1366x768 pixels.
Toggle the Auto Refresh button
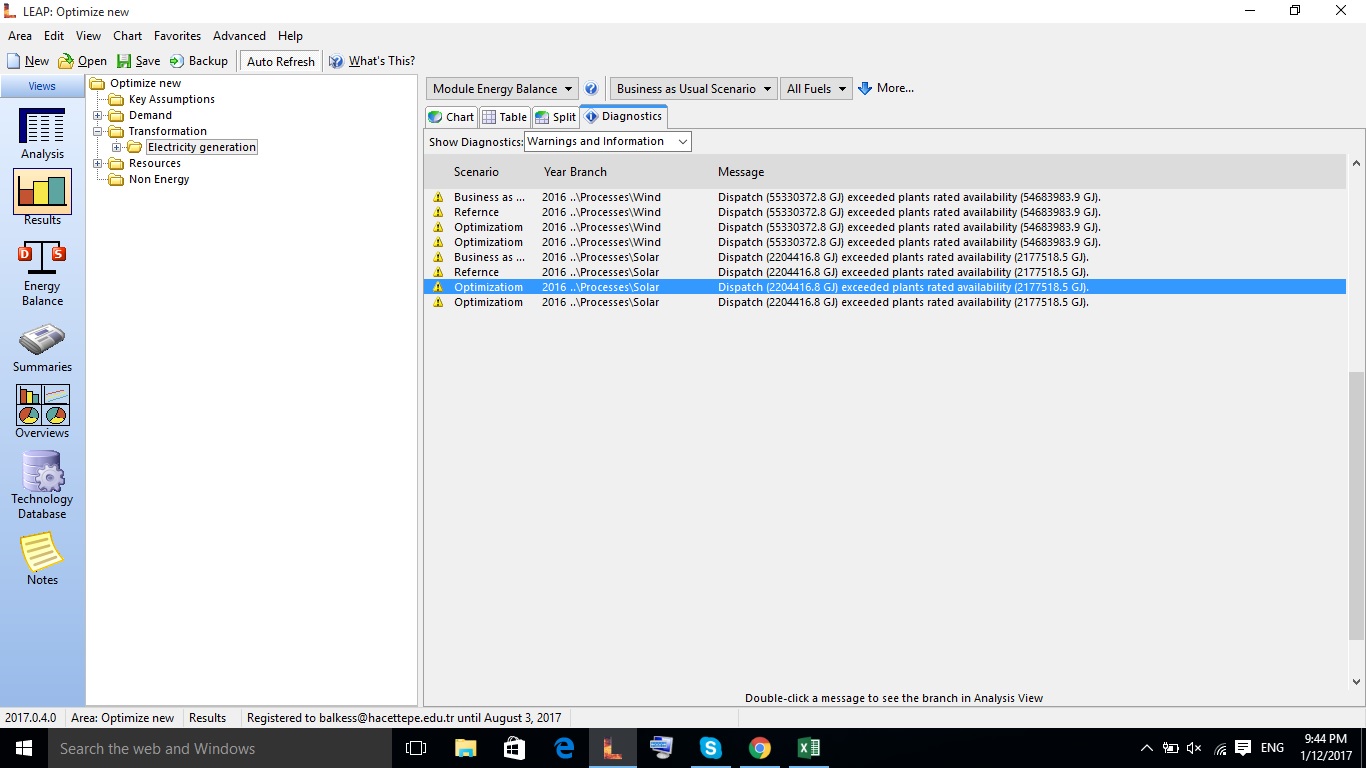pos(280,61)
